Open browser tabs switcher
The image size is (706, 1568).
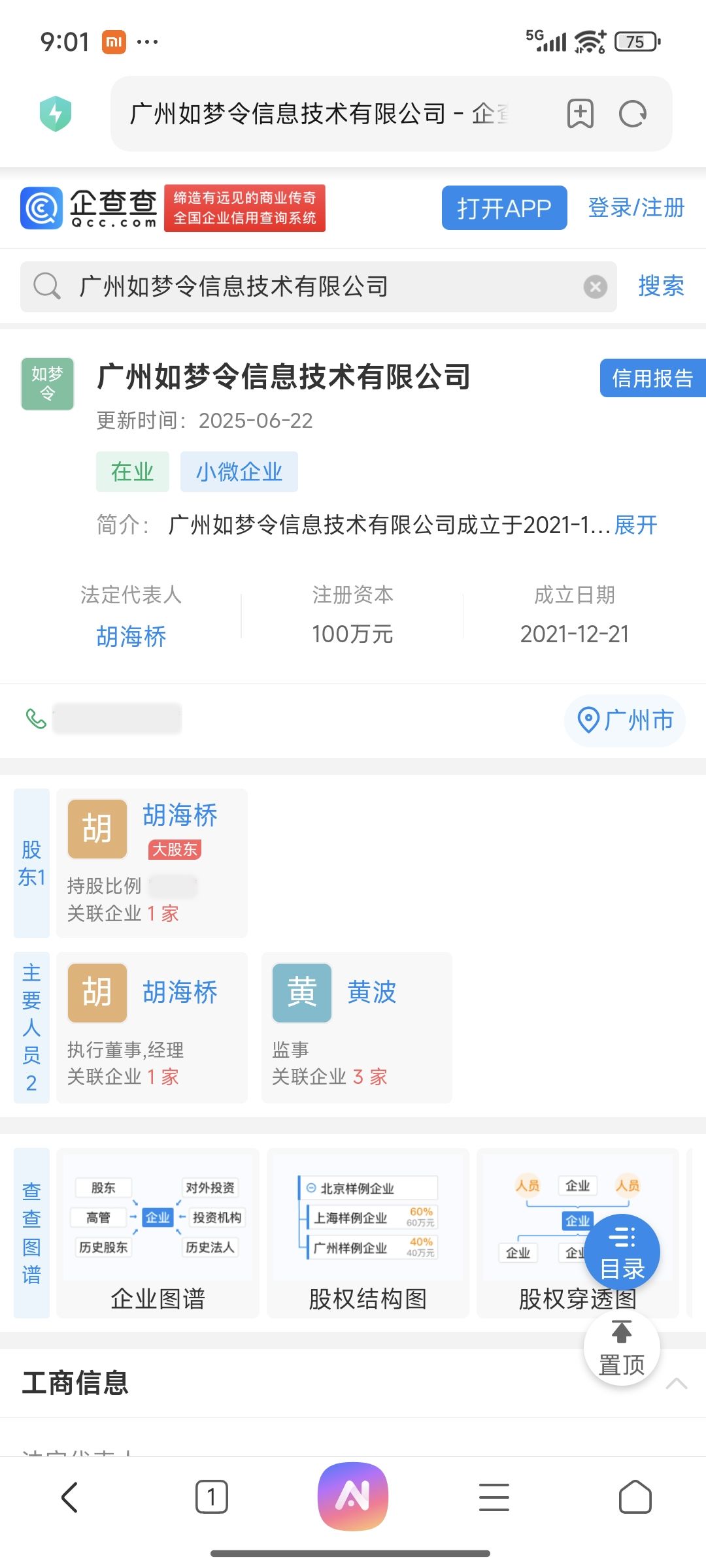coord(212,1497)
